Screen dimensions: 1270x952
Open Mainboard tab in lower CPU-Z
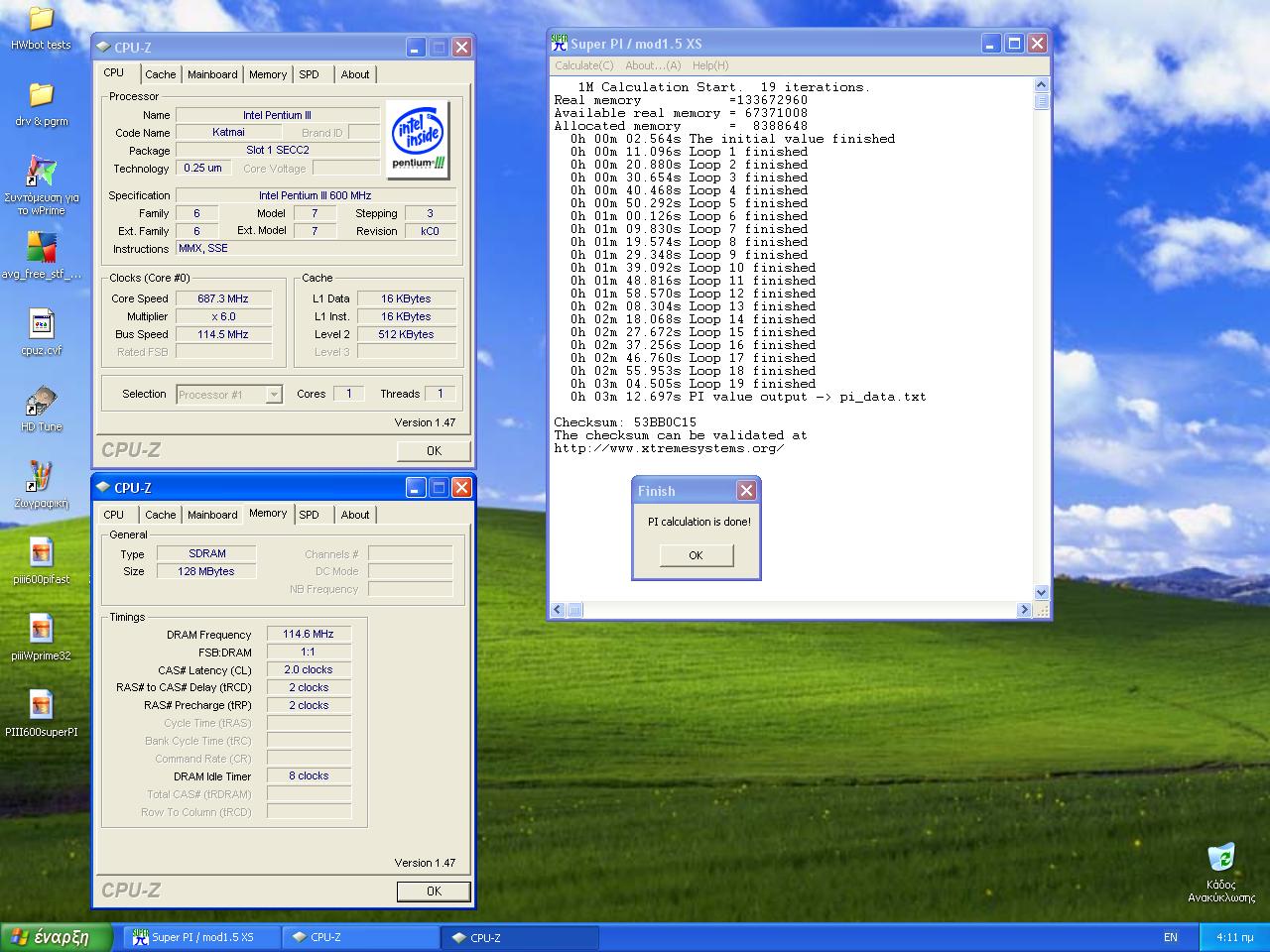tap(212, 515)
